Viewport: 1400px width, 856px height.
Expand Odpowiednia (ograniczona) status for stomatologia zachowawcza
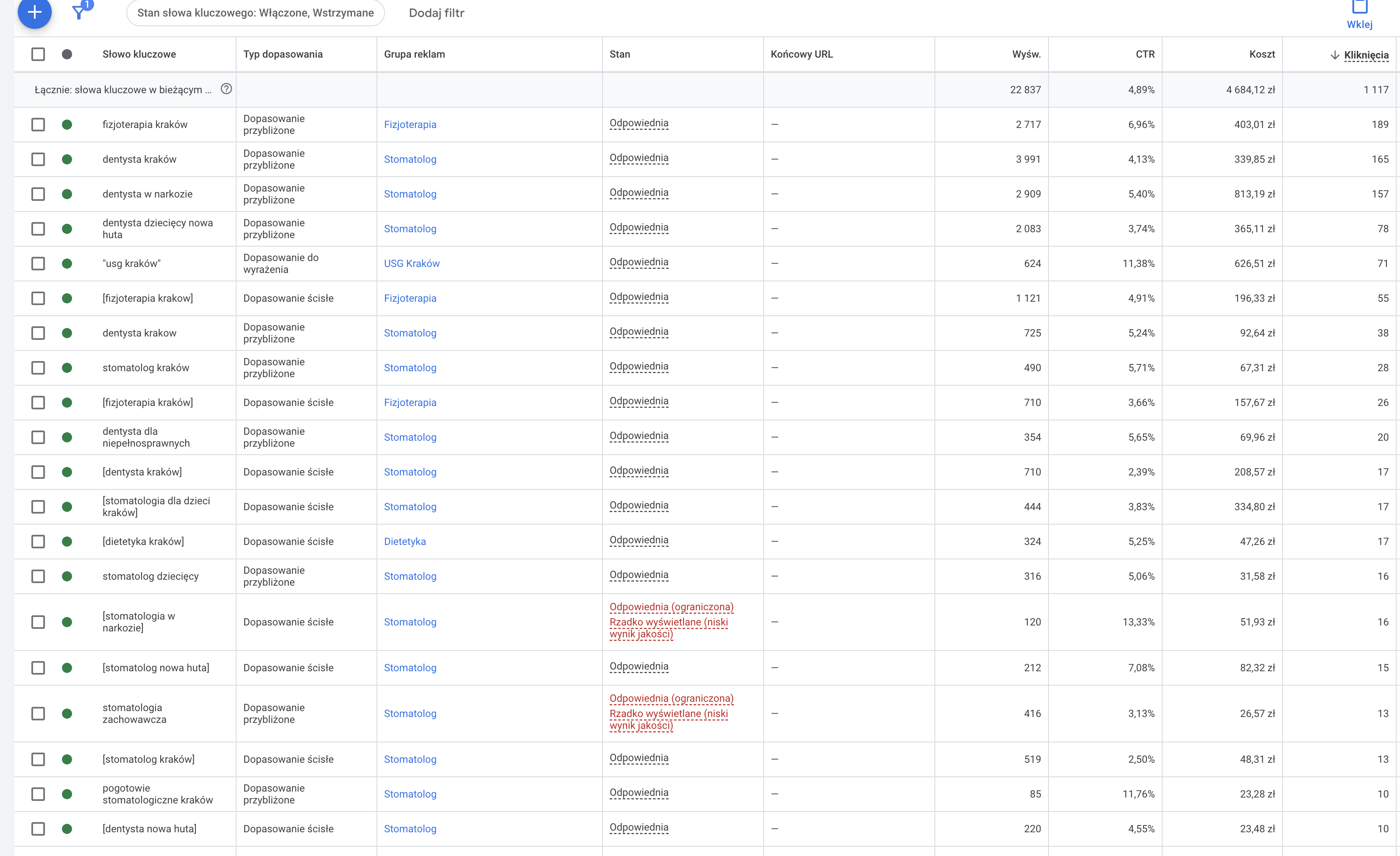click(x=671, y=699)
